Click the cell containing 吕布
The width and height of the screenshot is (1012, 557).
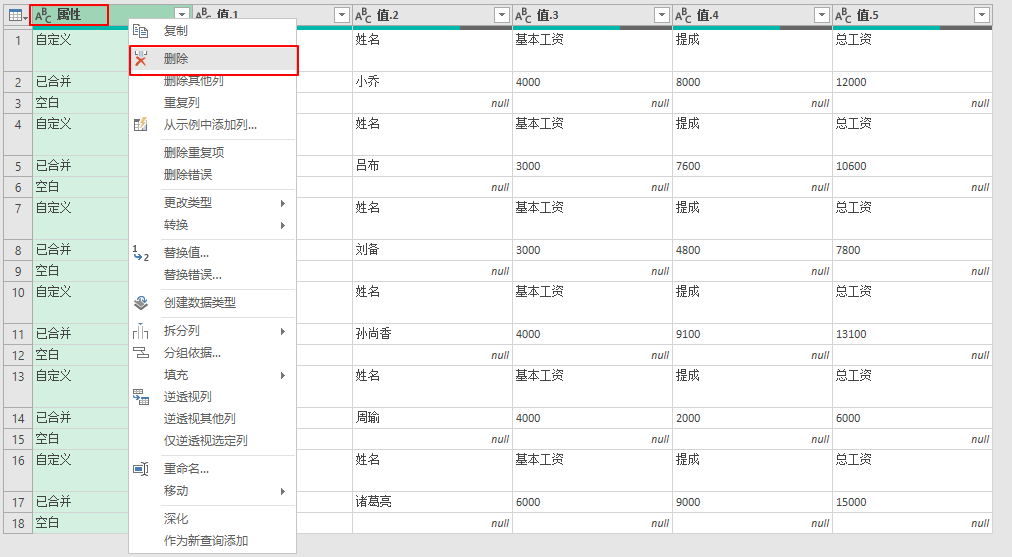432,166
